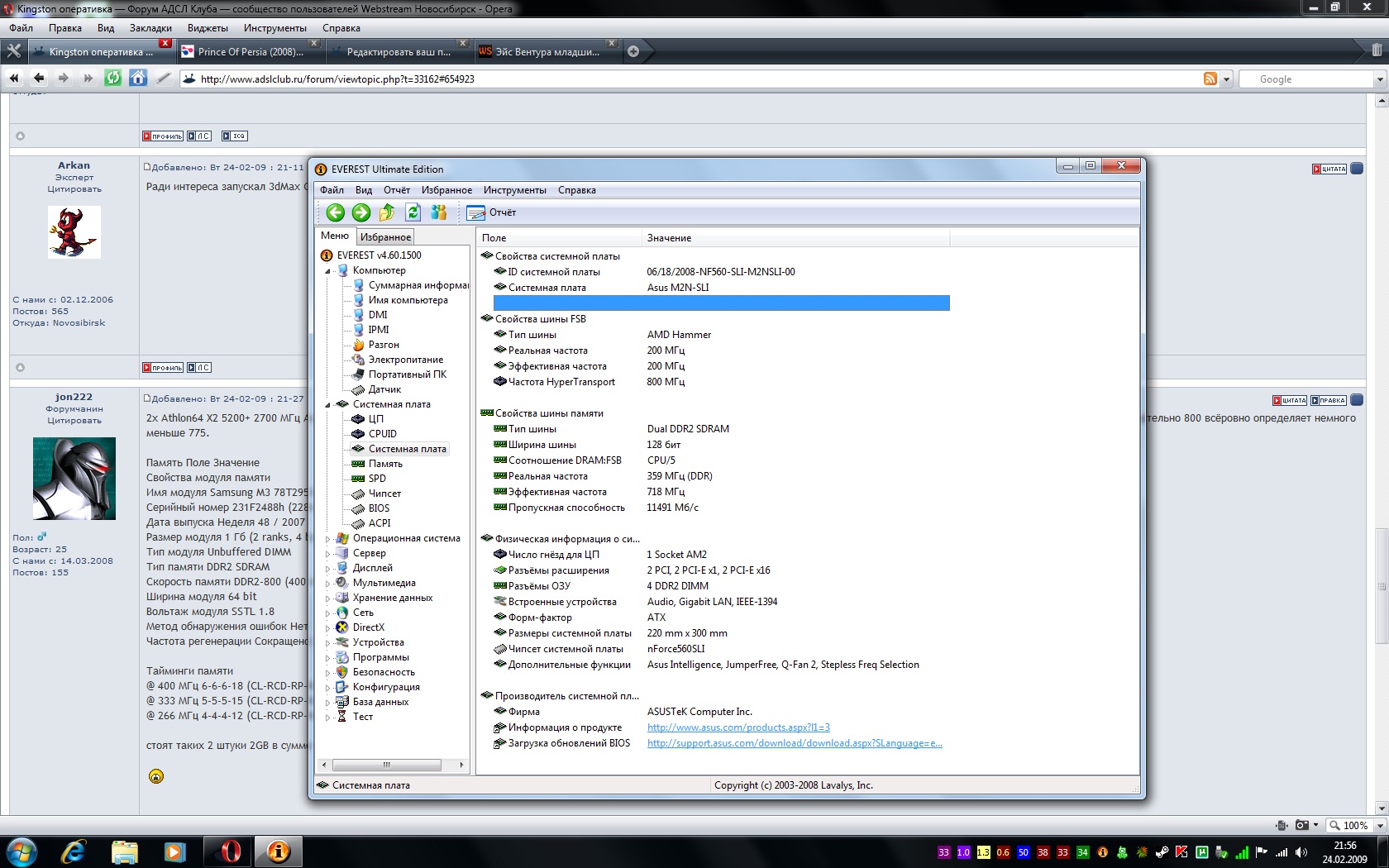Click the Steam tray icon

coord(1162,852)
